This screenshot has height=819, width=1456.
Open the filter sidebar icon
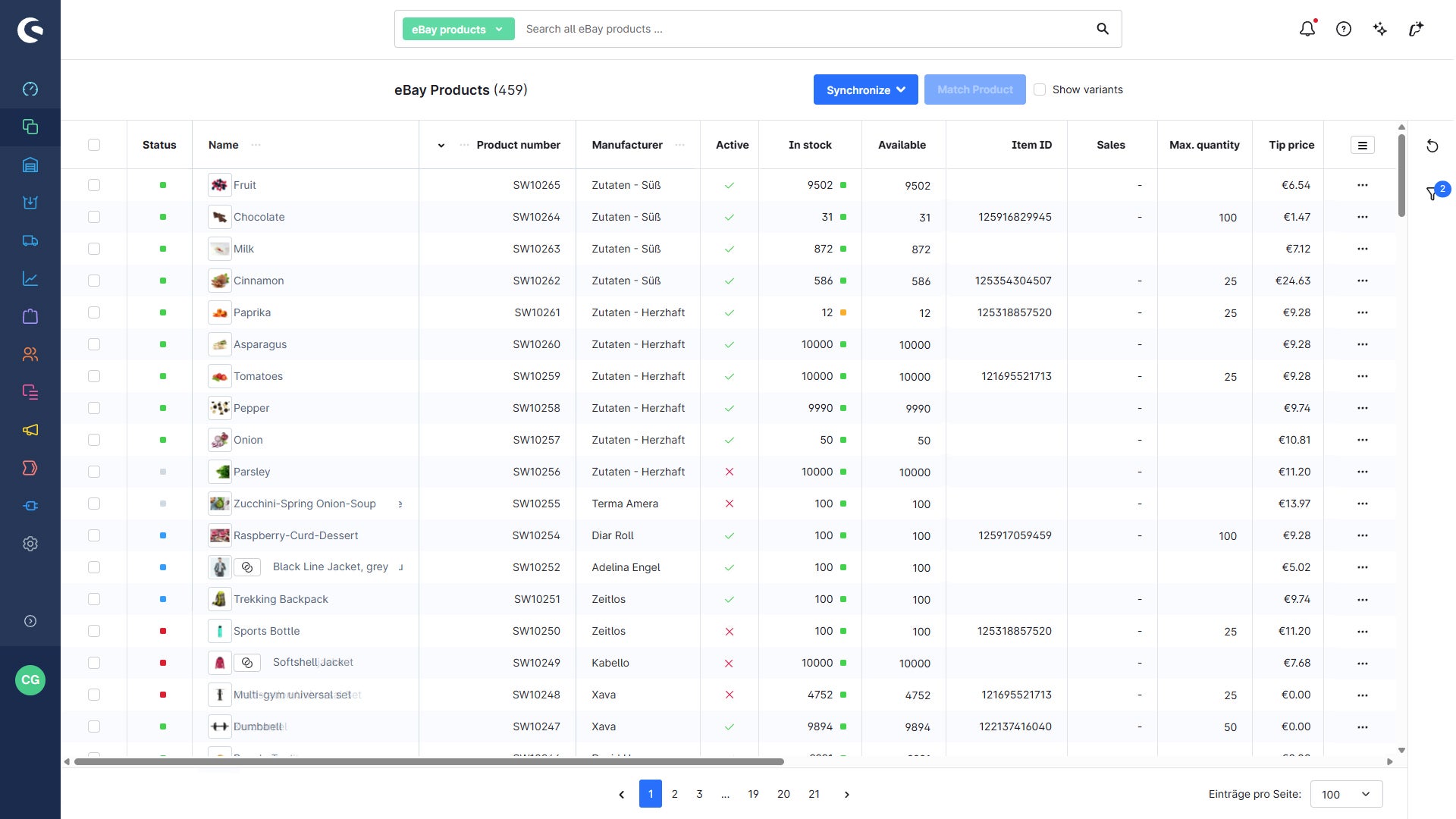[1432, 193]
